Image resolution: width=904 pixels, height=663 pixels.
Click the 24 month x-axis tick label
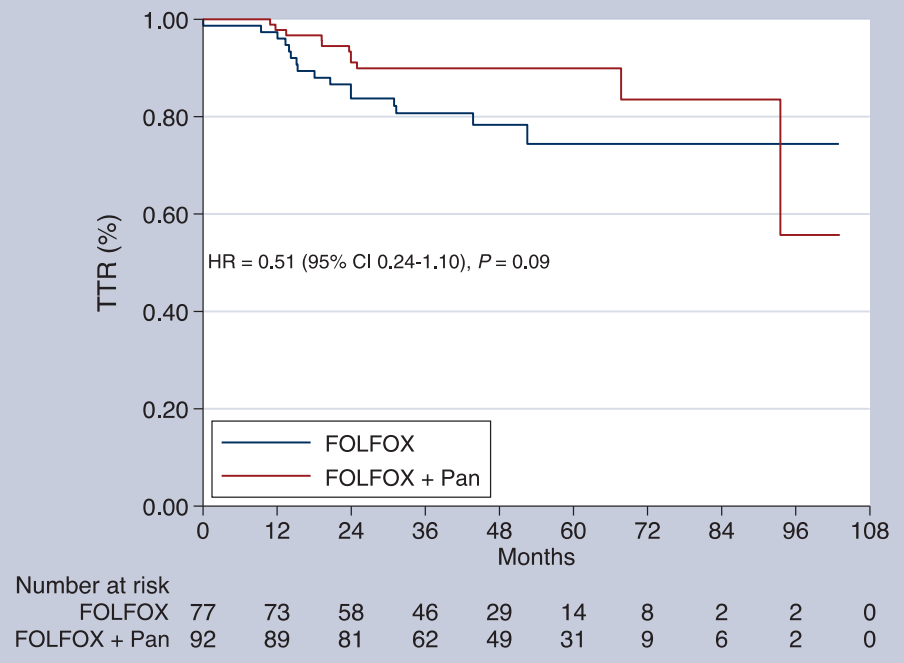tap(351, 531)
